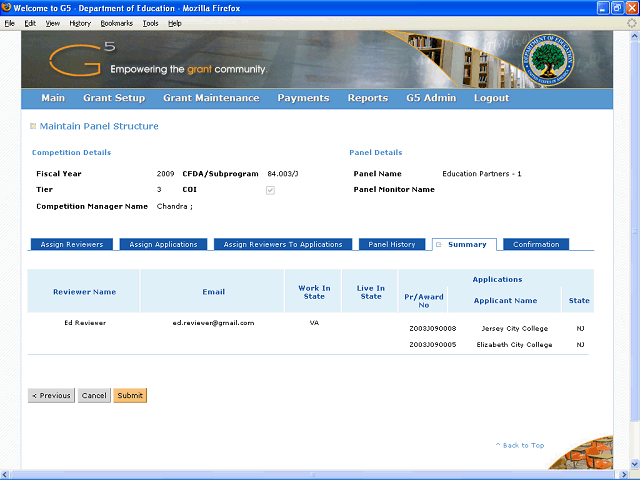
Task: Open the Firefox Bookmarks menu
Action: (115, 22)
